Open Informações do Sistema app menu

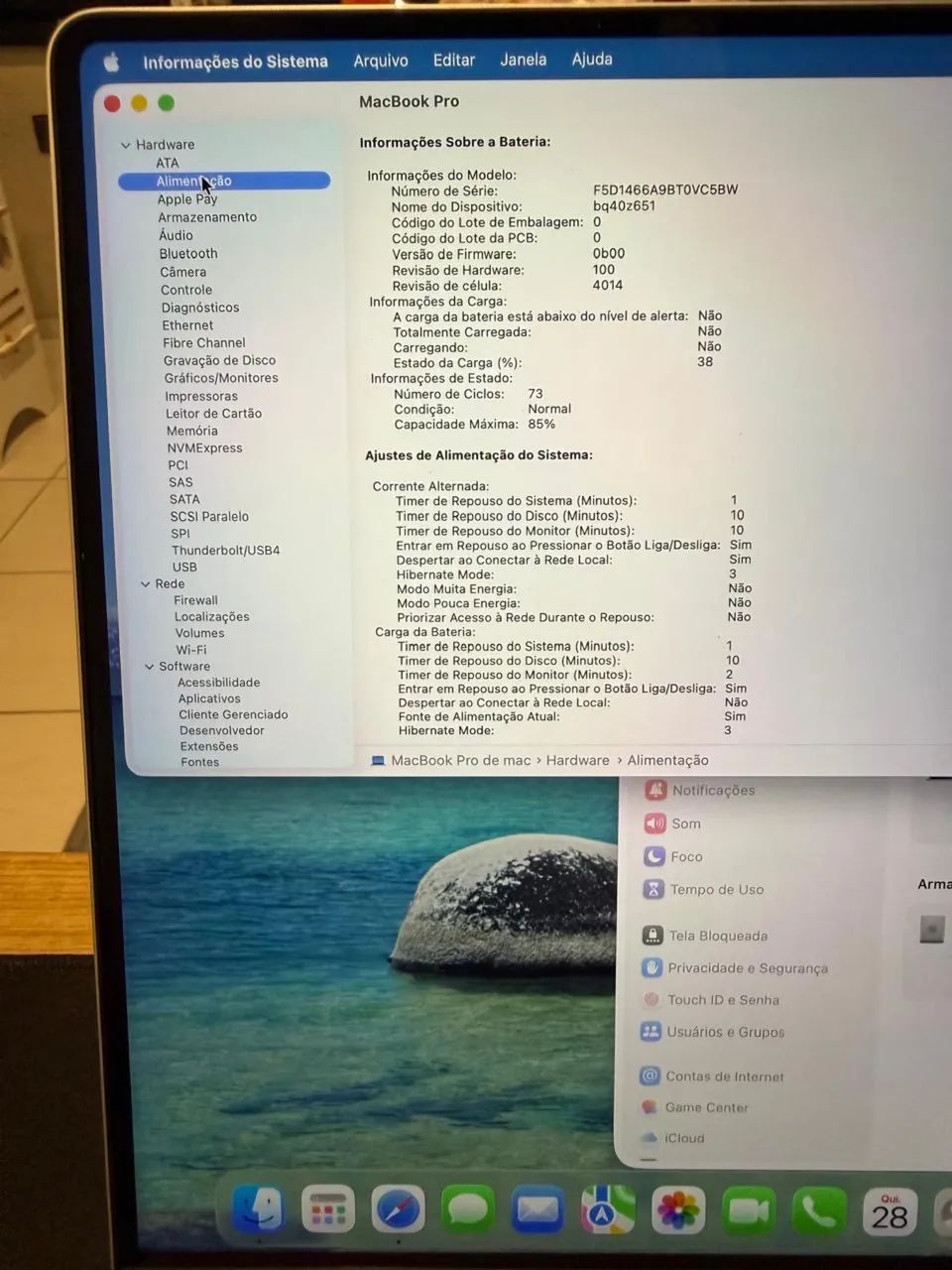[x=235, y=62]
